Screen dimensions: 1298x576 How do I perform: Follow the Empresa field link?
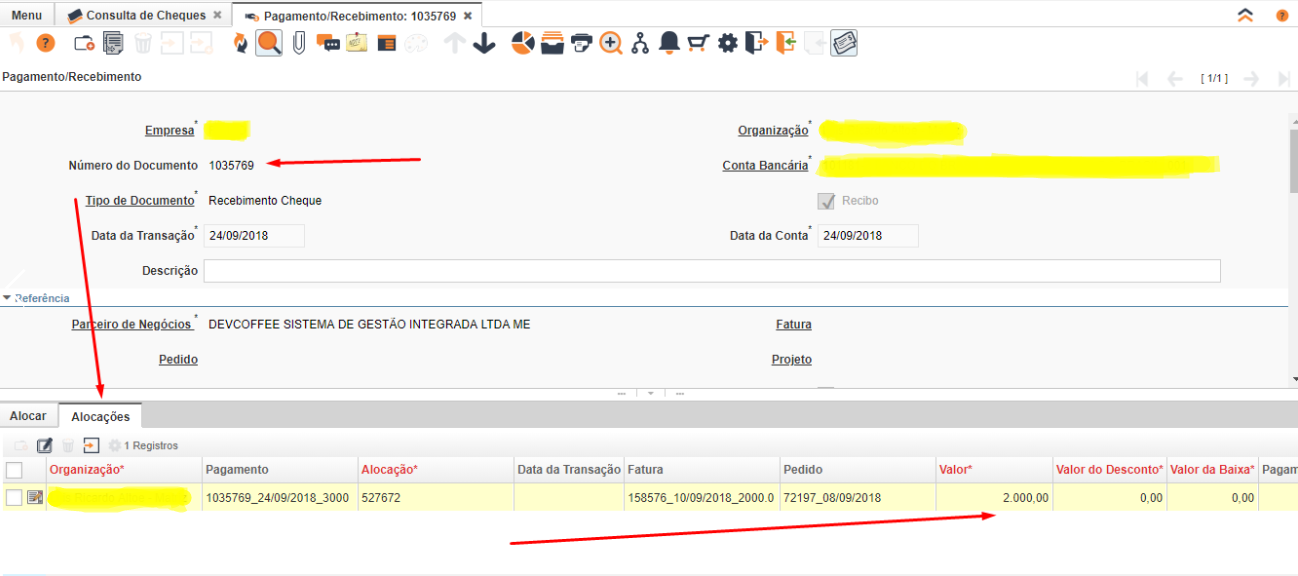click(169, 131)
